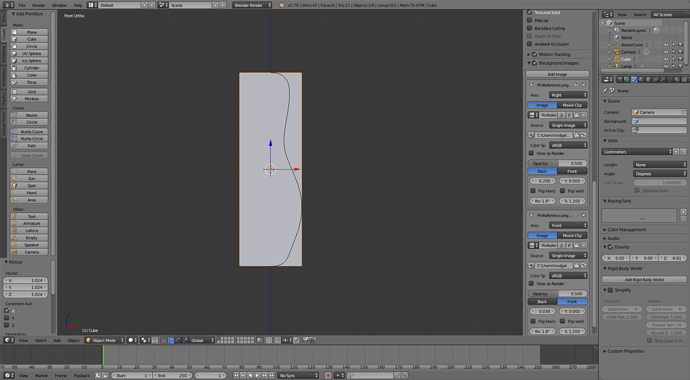Toggle the Ambient Occlusion checkbox
Image resolution: width=690 pixels, height=380 pixels.
[x=530, y=44]
